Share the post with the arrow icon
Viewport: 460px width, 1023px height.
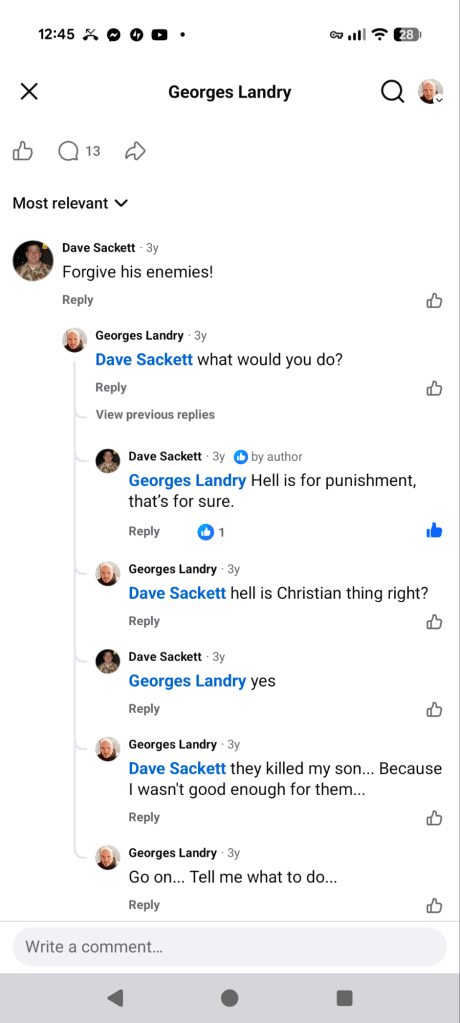coord(135,151)
